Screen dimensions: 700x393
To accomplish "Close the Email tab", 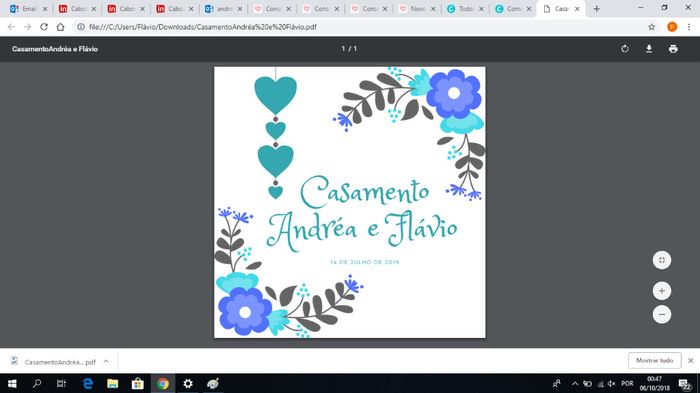I will (x=45, y=8).
